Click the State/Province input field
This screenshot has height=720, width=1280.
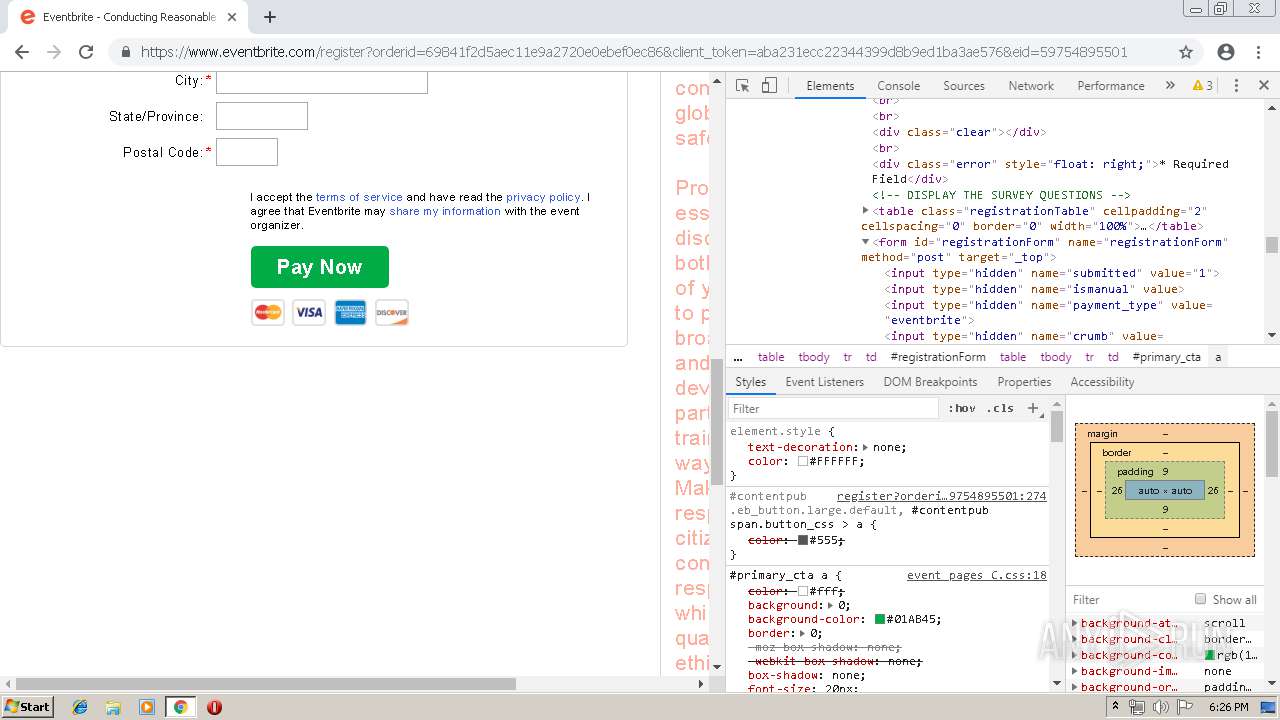click(x=262, y=116)
